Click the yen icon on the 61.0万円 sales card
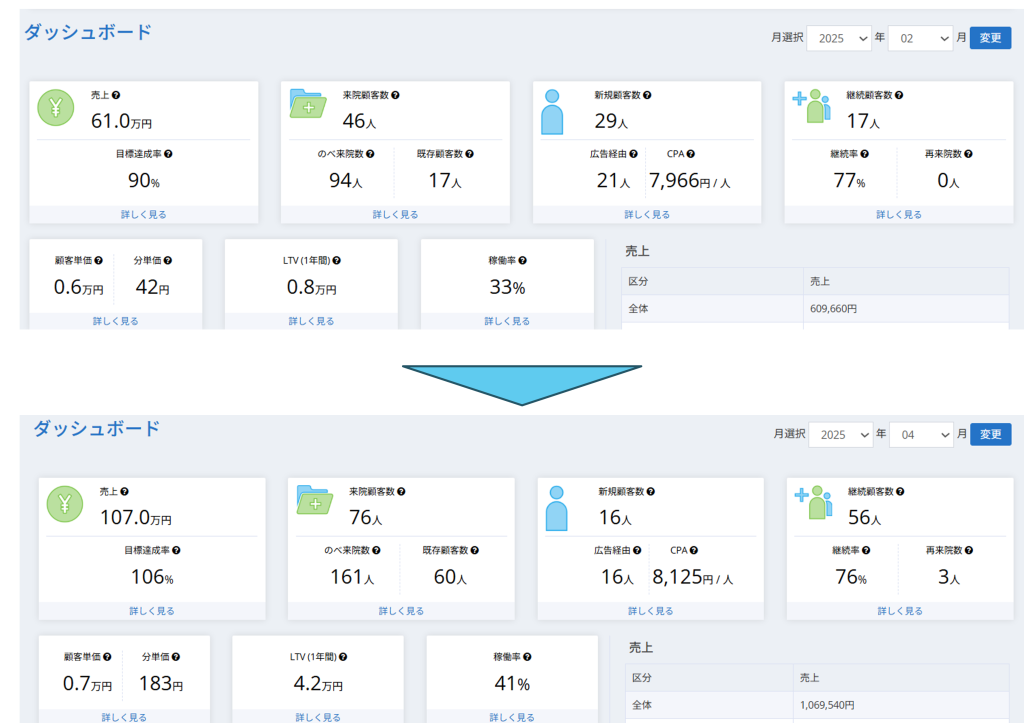 pos(56,108)
